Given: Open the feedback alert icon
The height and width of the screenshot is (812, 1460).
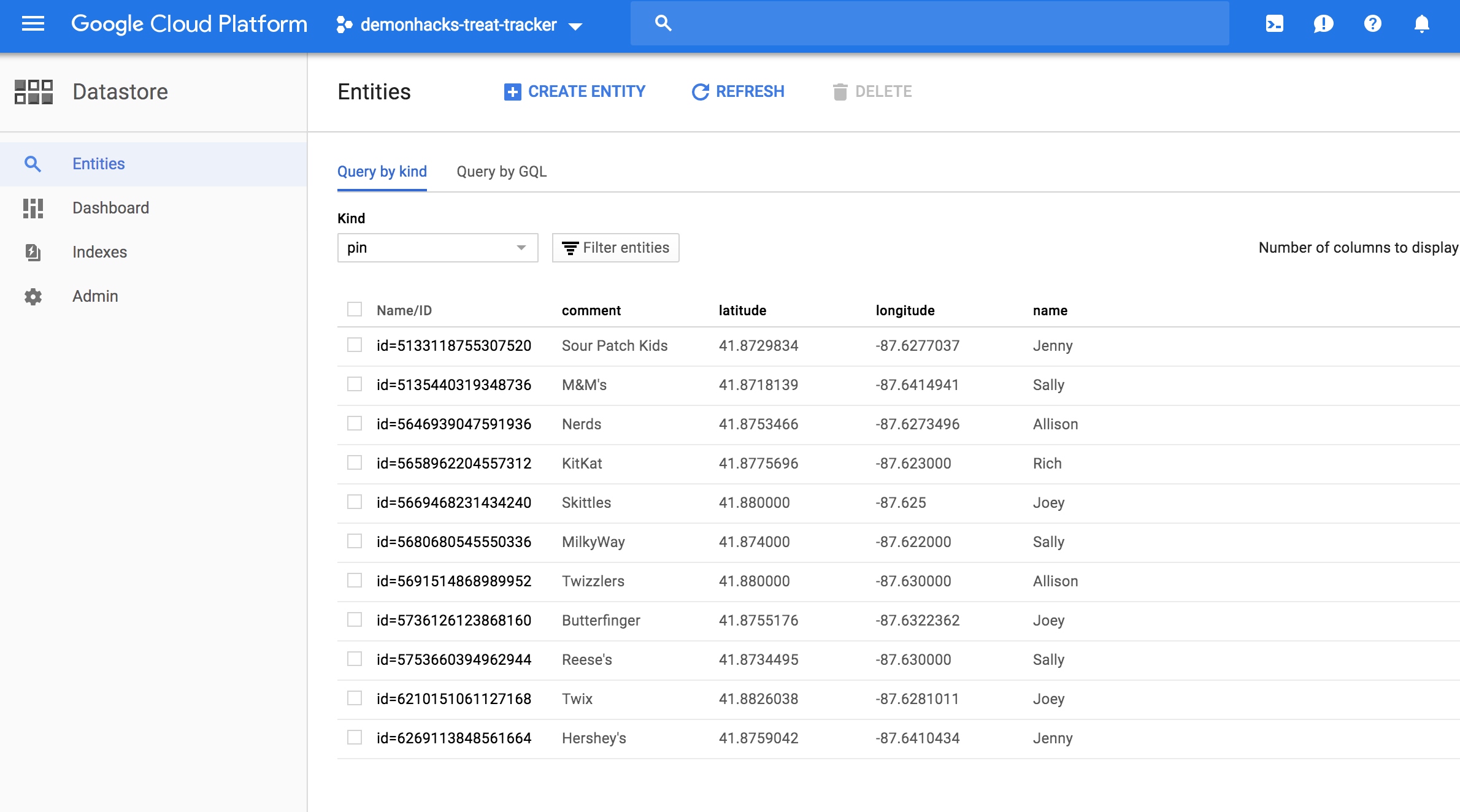Looking at the screenshot, I should pos(1323,24).
